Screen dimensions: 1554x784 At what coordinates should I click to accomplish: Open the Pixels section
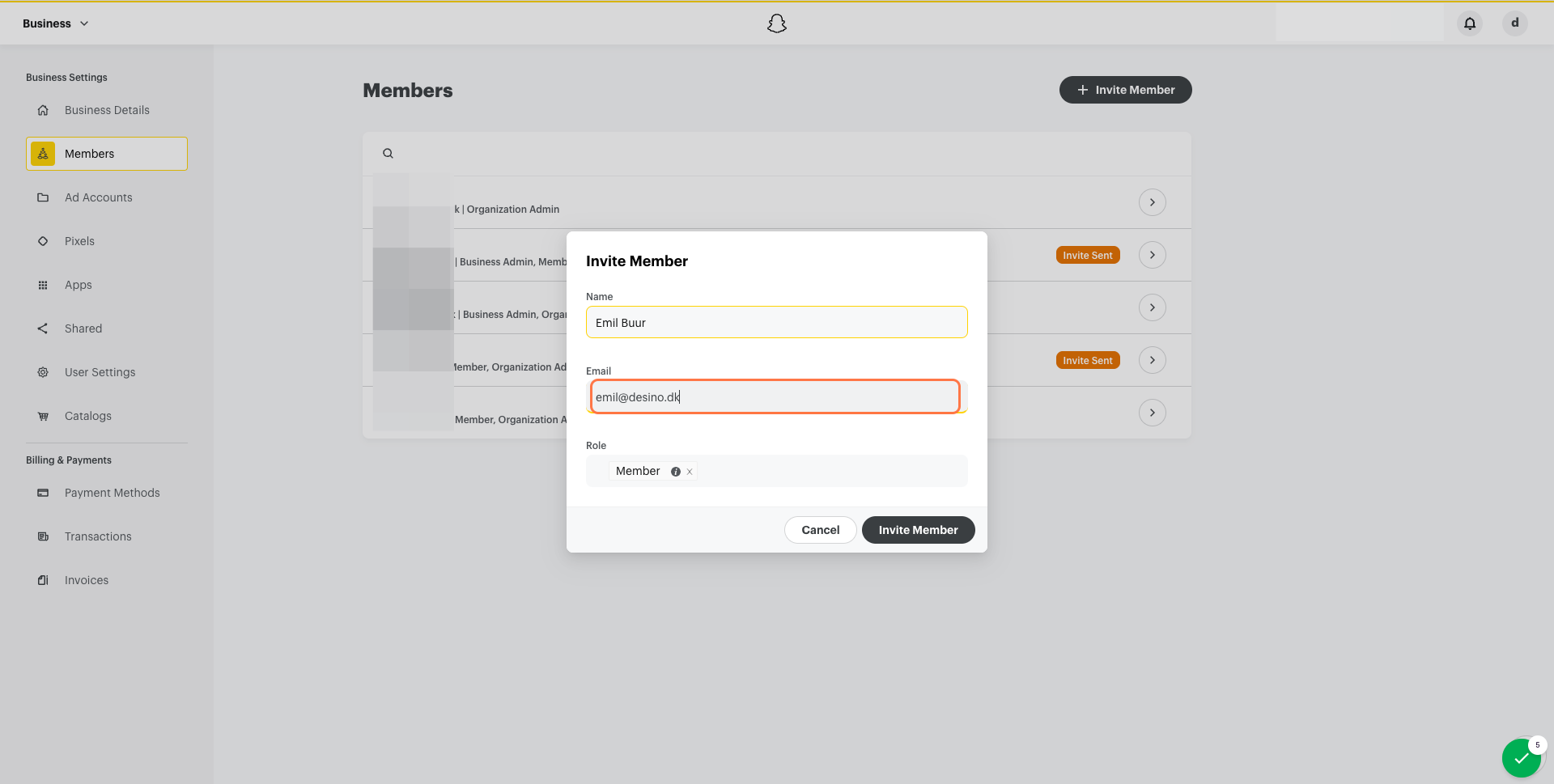107,241
